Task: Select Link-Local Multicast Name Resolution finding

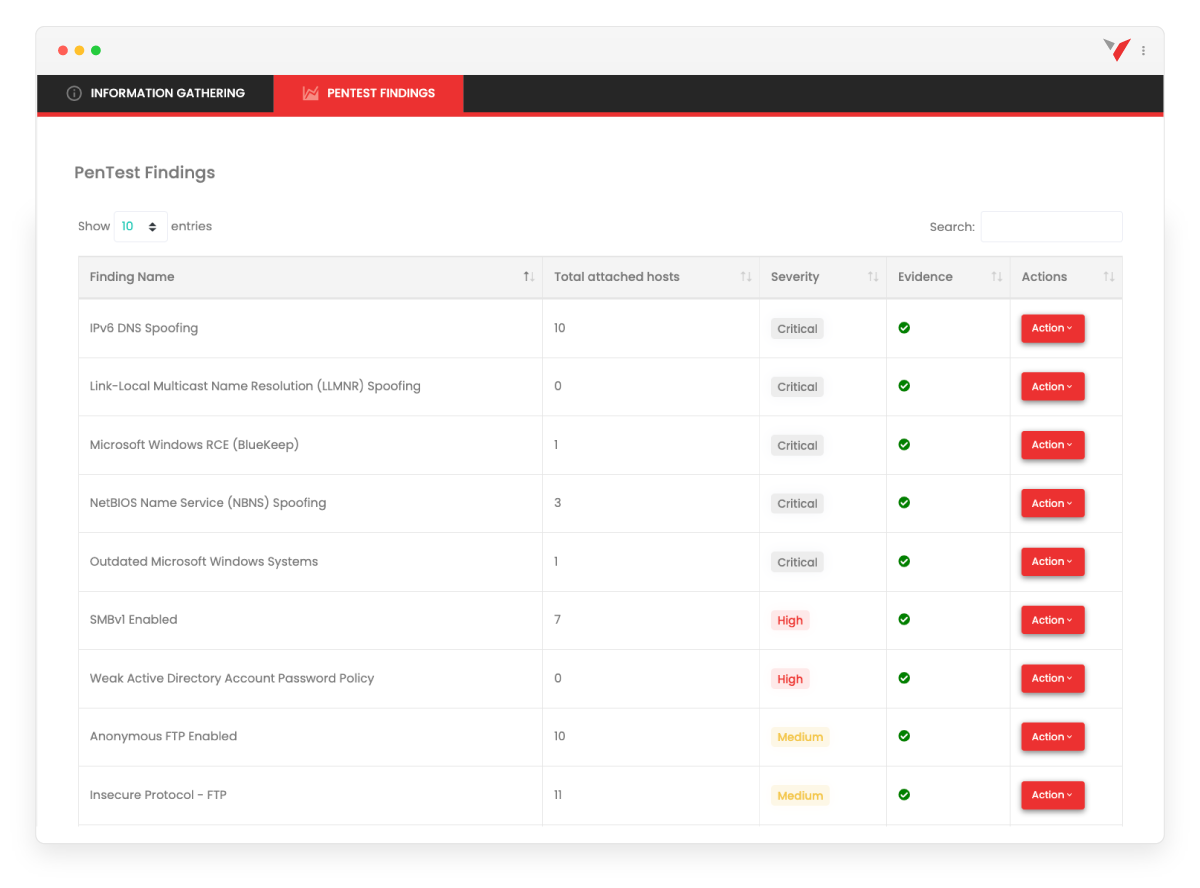Action: pyautogui.click(x=255, y=386)
